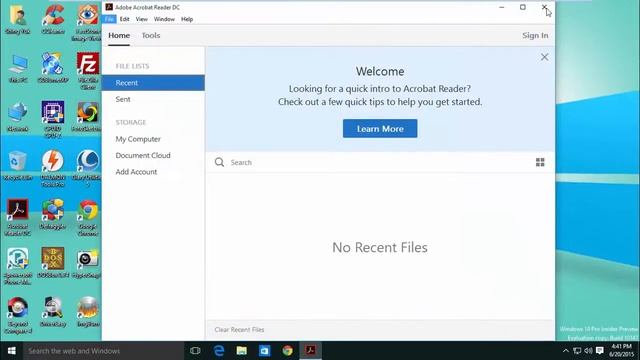
Task: Click the Adobe Acrobat title bar logo
Action: pyautogui.click(x=109, y=7)
